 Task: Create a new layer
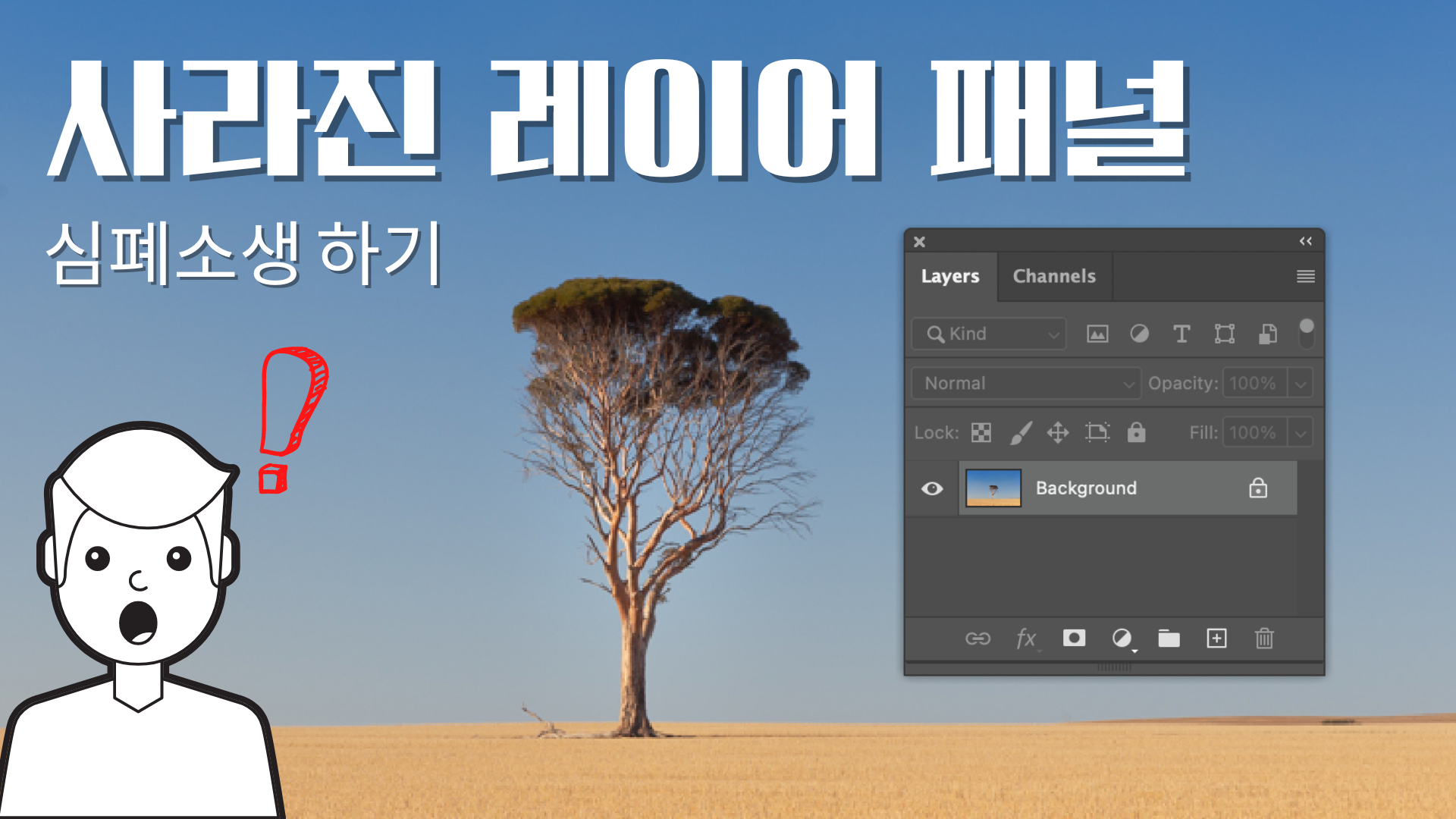pyautogui.click(x=1216, y=639)
